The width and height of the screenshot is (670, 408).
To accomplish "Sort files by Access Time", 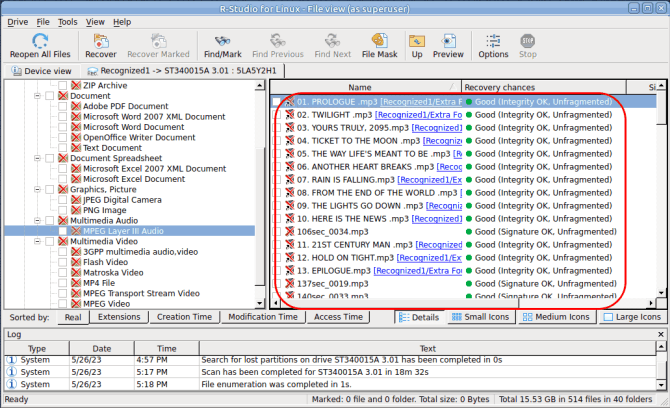I will [338, 317].
